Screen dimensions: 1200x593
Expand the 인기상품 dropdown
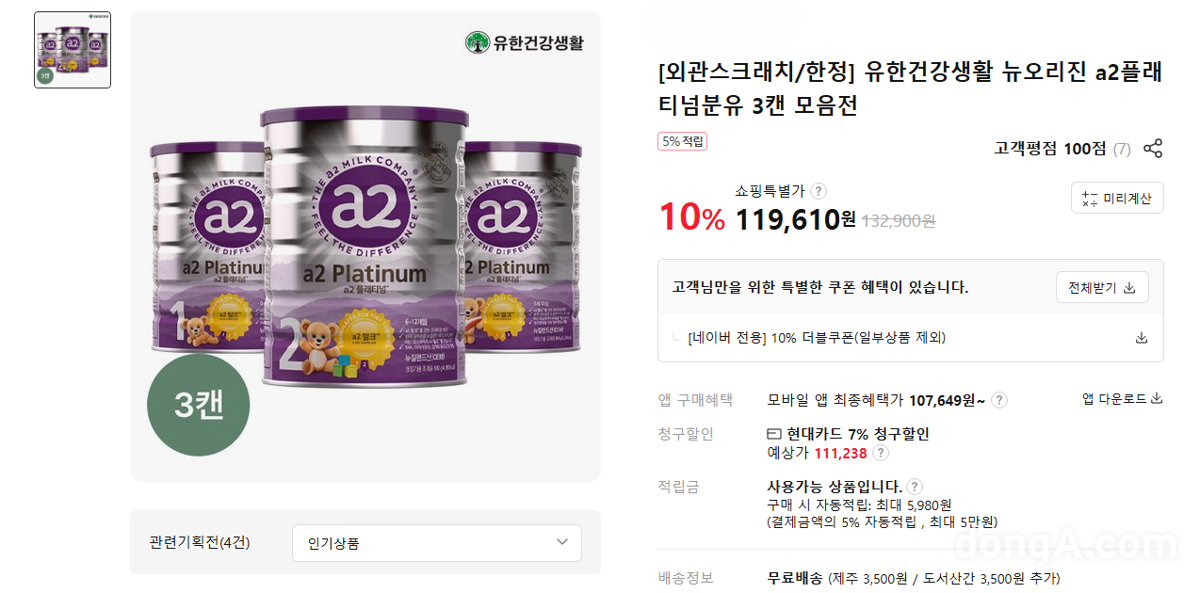[437, 543]
